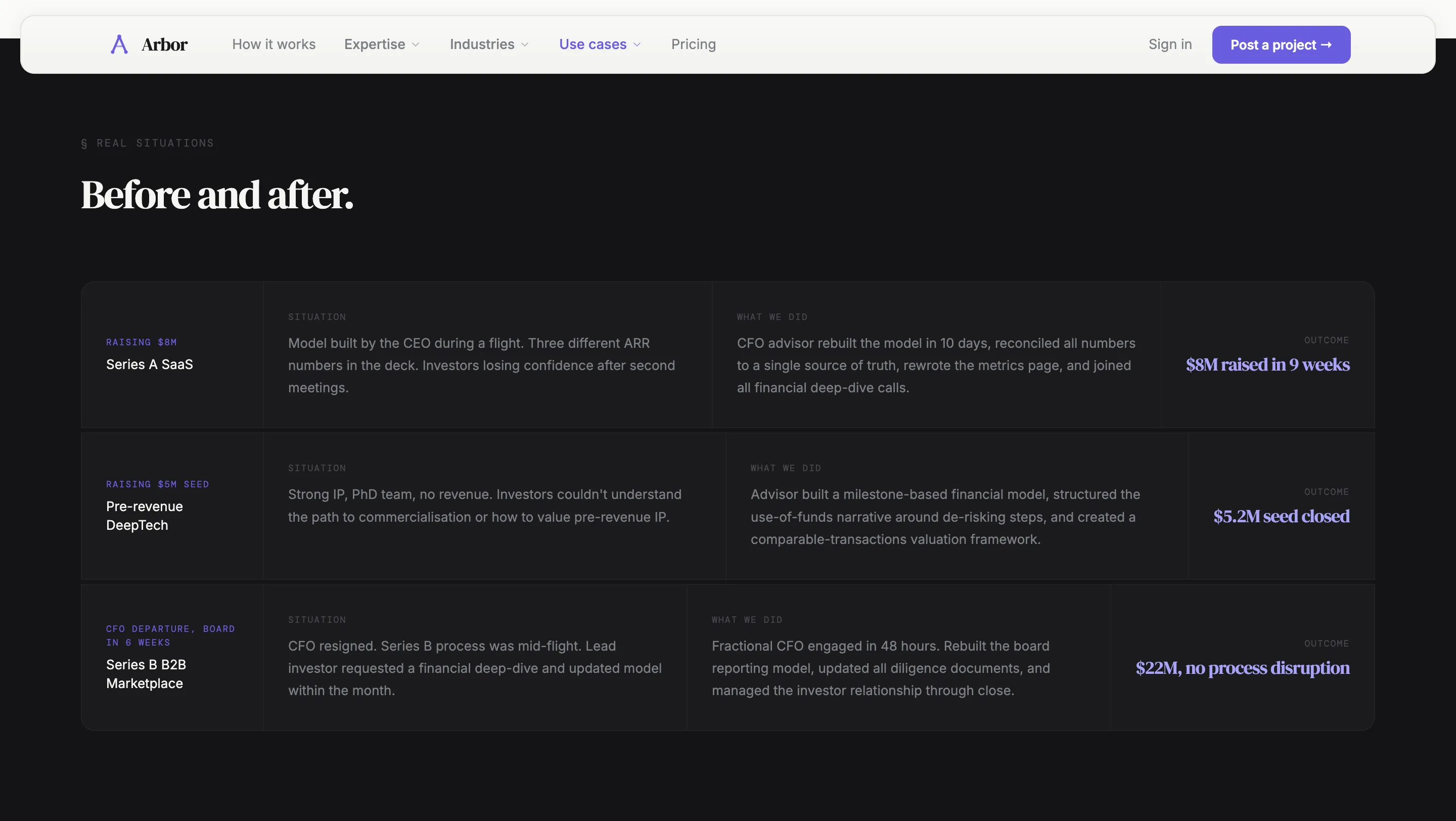
Task: Click the $8M raised in 9 weeks outcome
Action: pos(1267,364)
